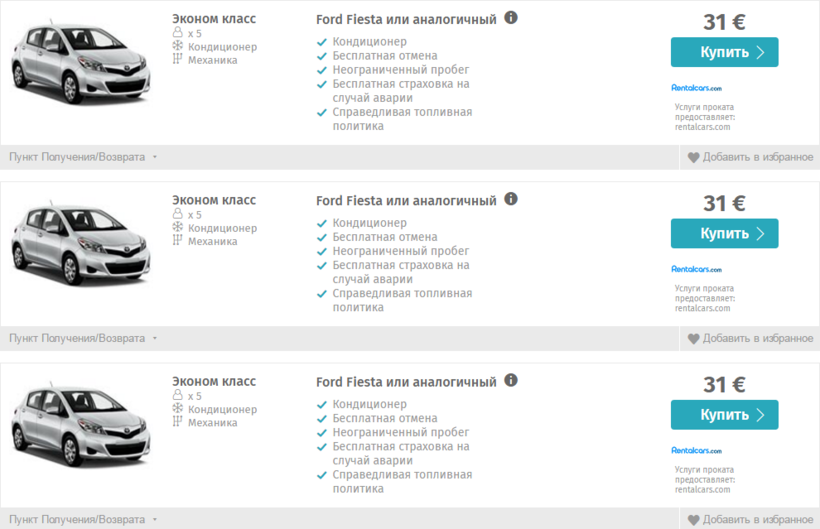Screen dimensions: 820x529
Task: Click Rentalcars.com logo in third listing
Action: point(696,450)
